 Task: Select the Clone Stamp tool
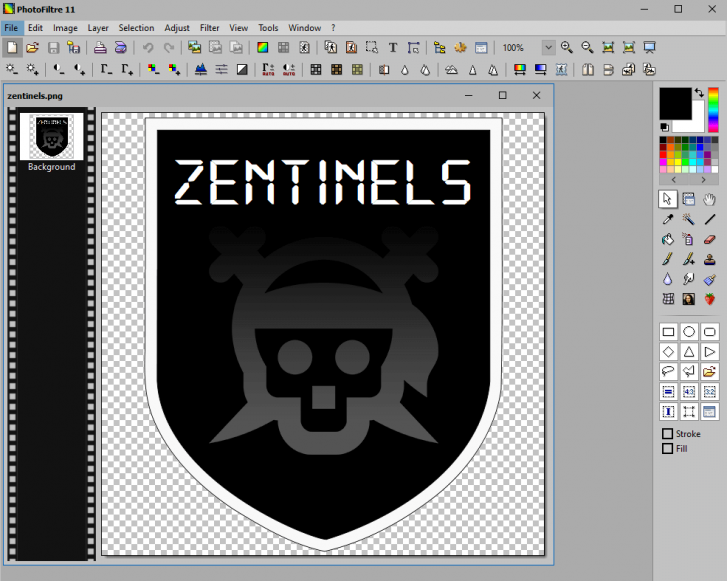click(x=710, y=259)
